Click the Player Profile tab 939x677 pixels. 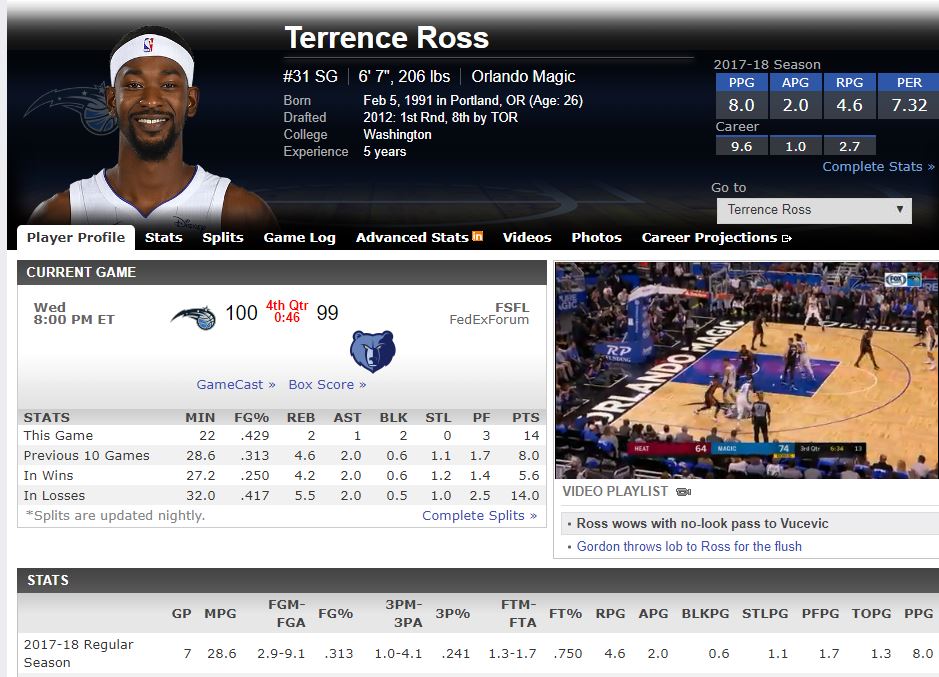76,238
